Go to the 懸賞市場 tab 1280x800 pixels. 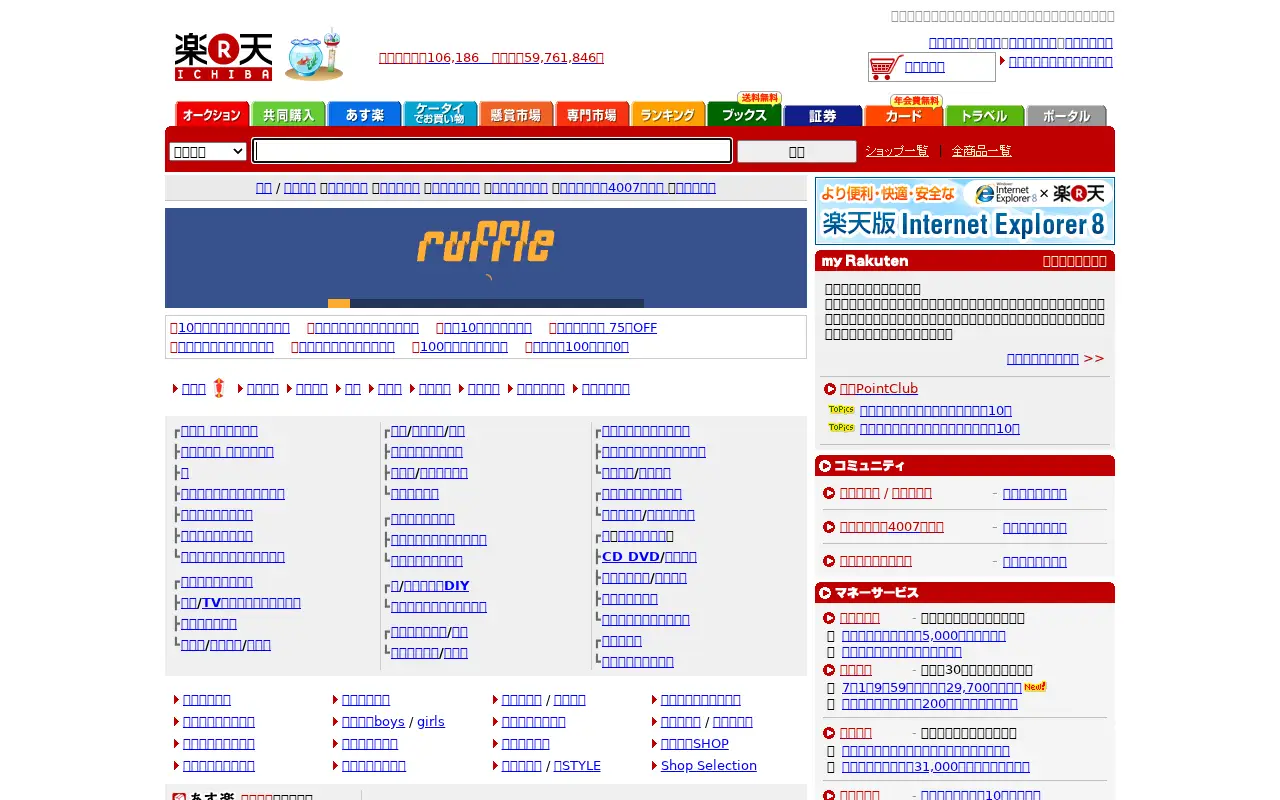pos(516,114)
